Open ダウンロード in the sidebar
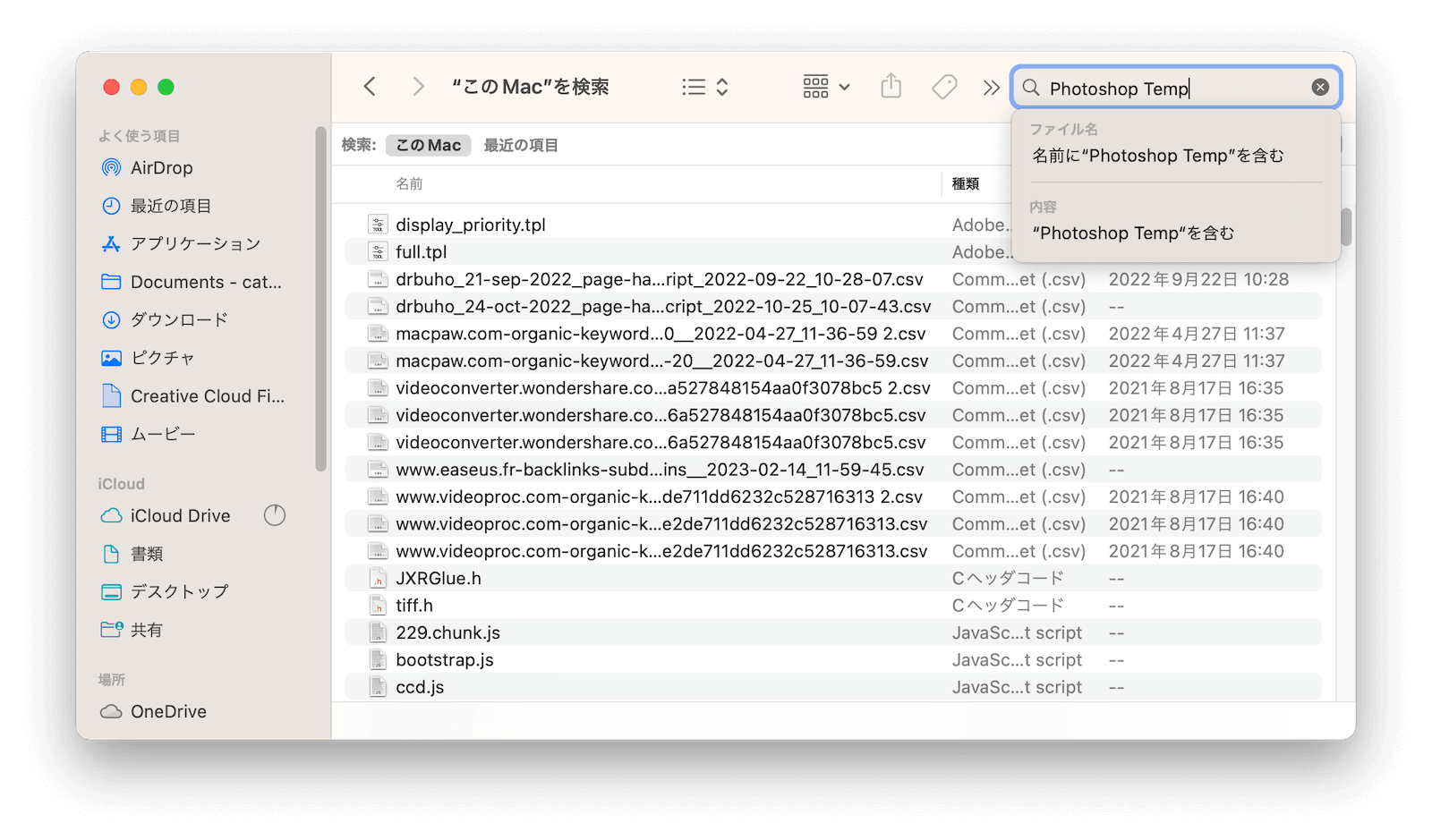Viewport: 1432px width, 840px height. 166,319
